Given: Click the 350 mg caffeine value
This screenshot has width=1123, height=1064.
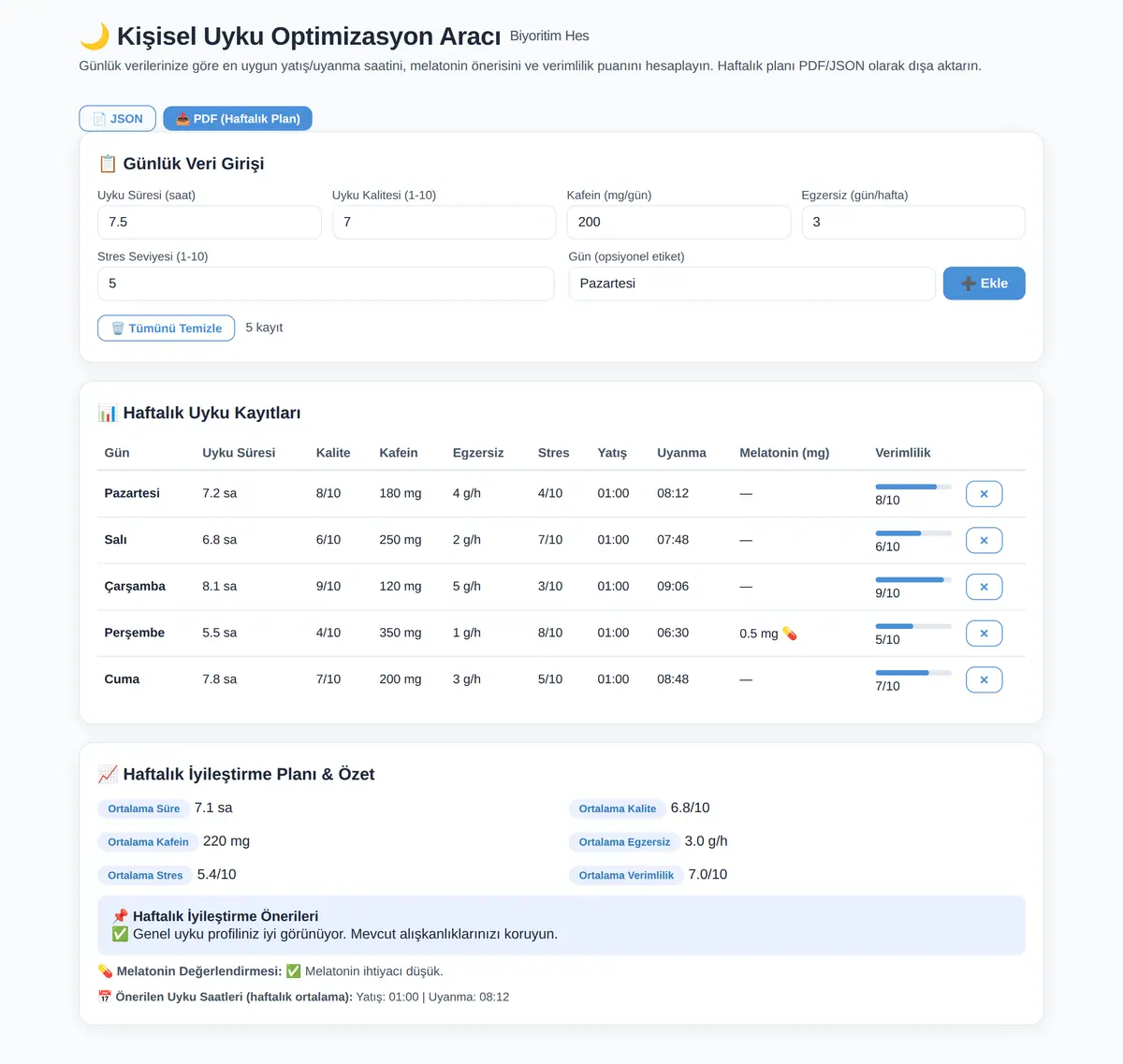Looking at the screenshot, I should (401, 634).
